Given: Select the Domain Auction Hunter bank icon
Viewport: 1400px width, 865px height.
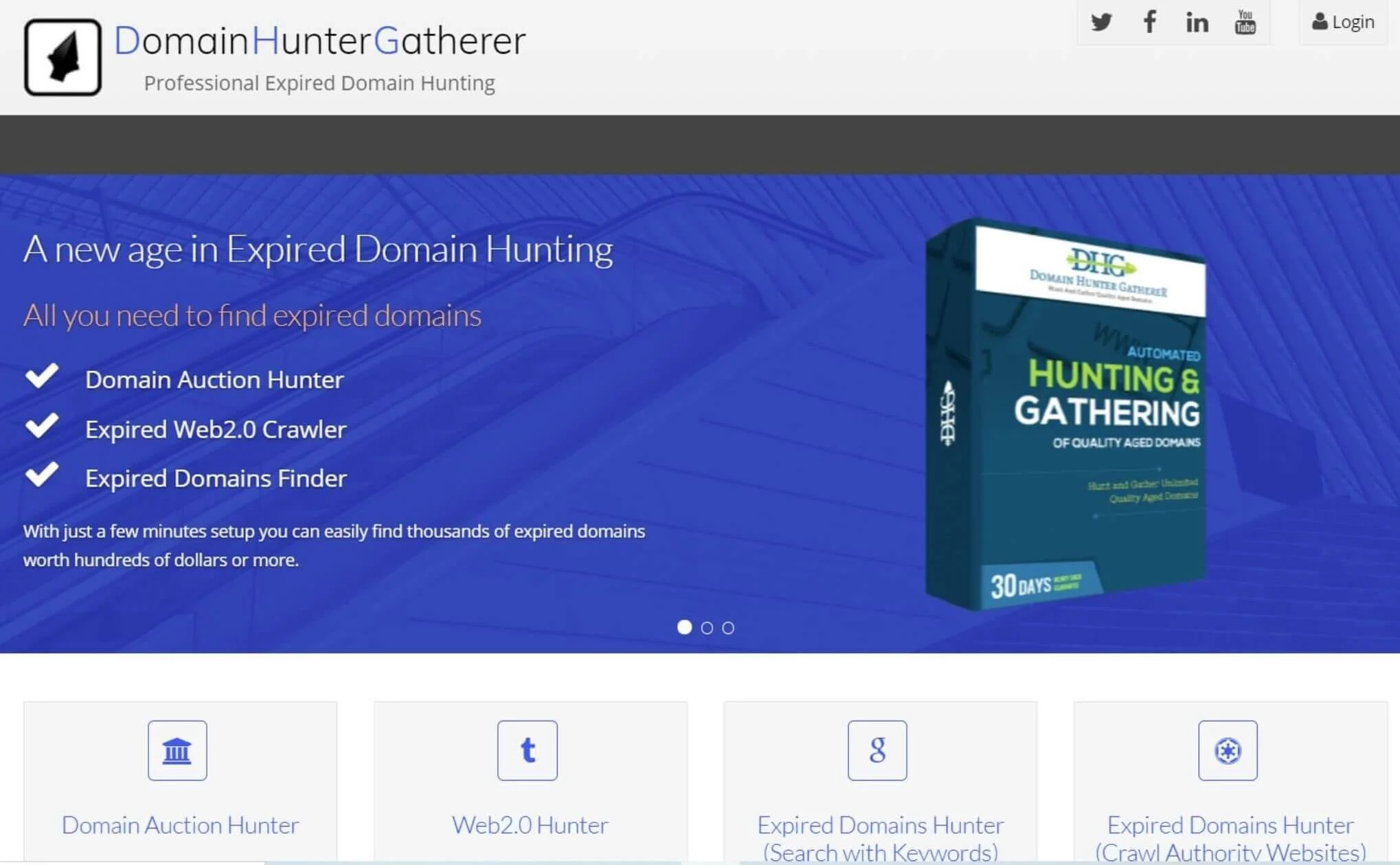Looking at the screenshot, I should [177, 750].
